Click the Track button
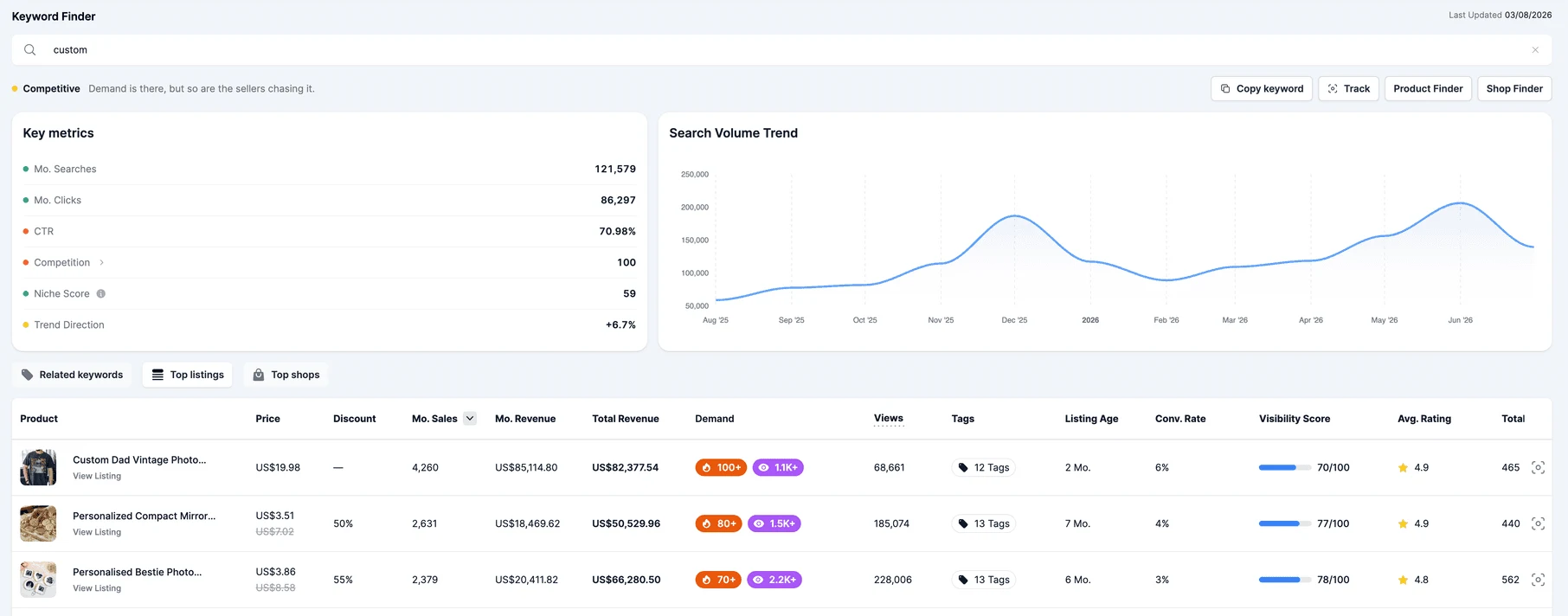 tap(1348, 89)
